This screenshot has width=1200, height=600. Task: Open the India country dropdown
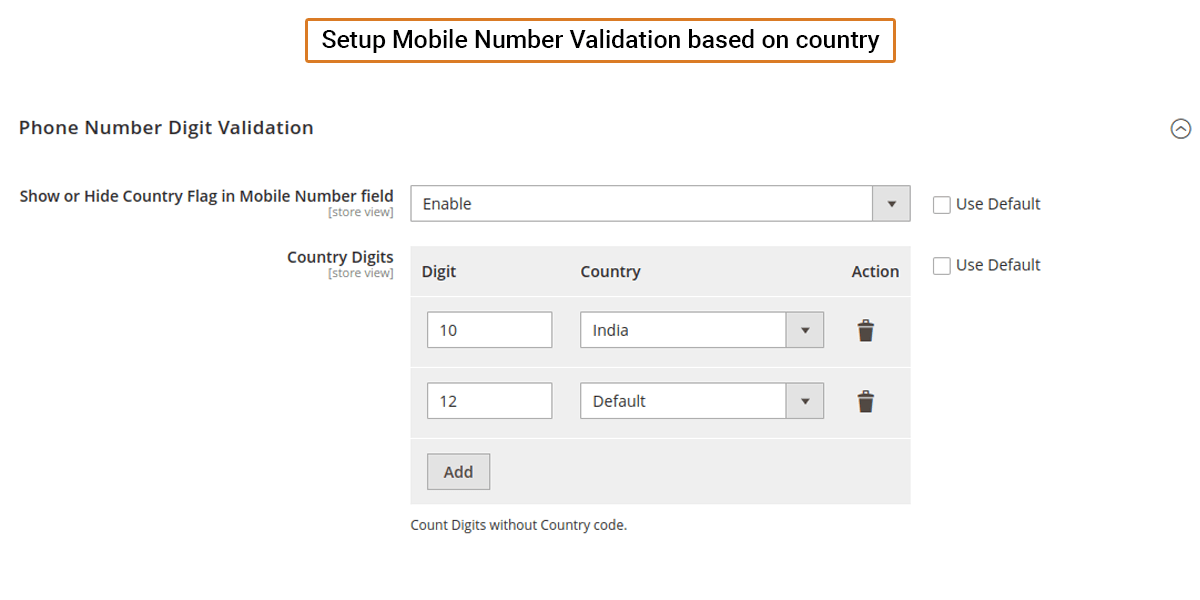click(701, 330)
